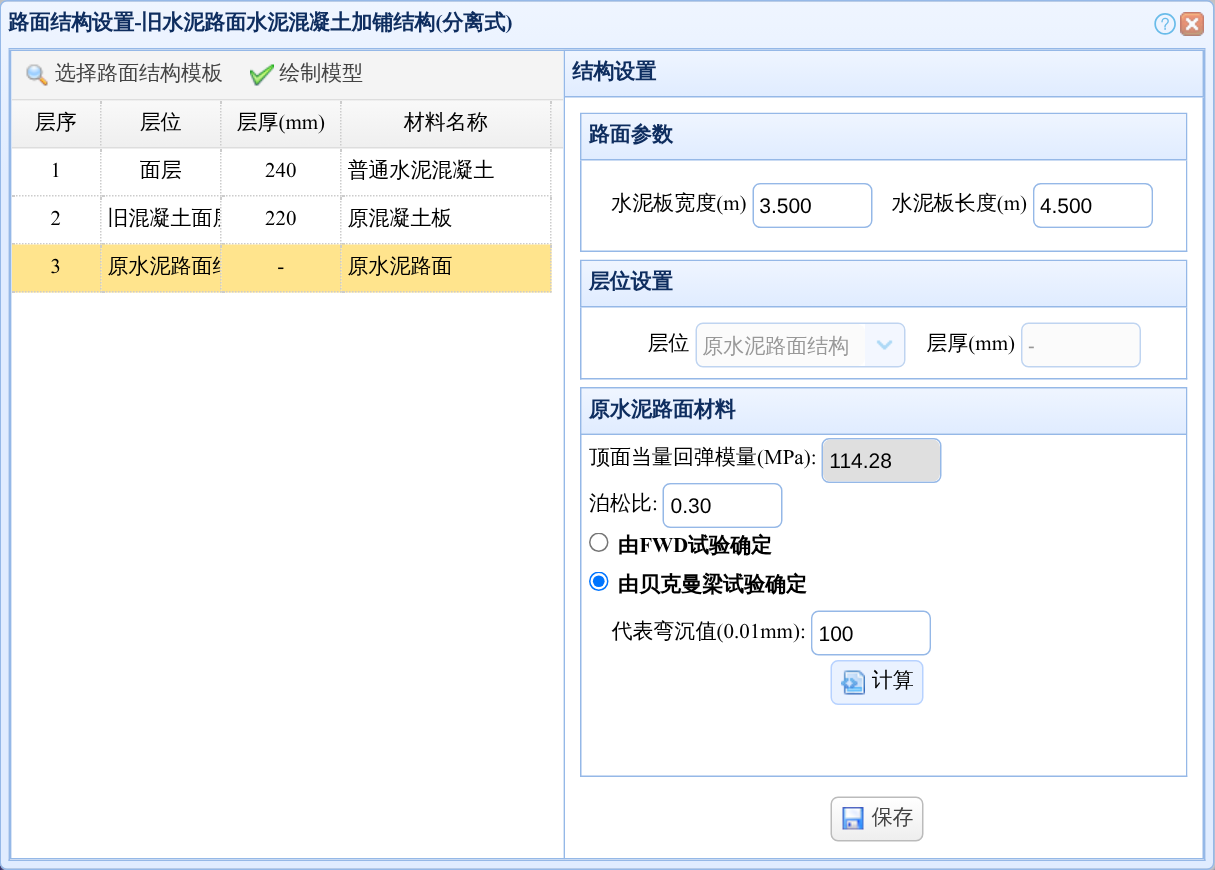The width and height of the screenshot is (1215, 870).
Task: Click the 顶面当量回弹模量 value field
Action: pos(881,460)
